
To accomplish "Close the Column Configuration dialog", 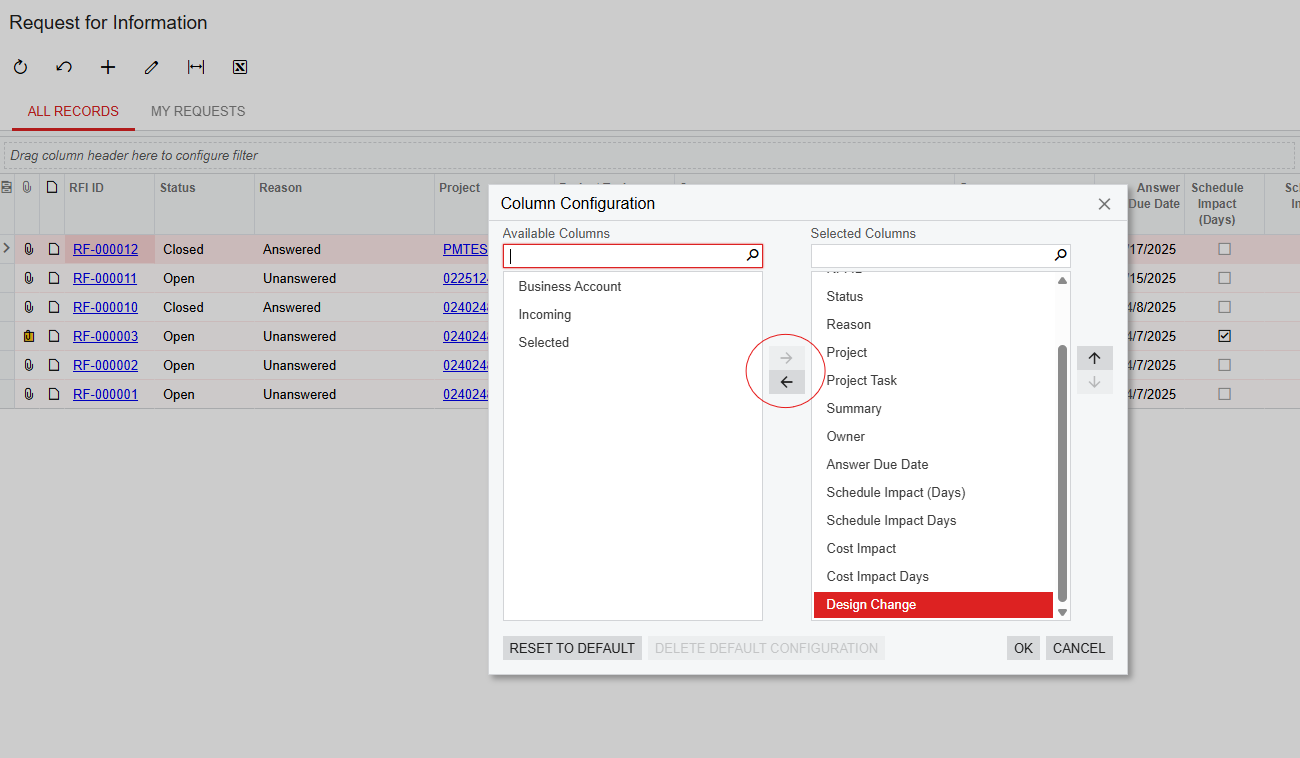I will pos(1104,204).
